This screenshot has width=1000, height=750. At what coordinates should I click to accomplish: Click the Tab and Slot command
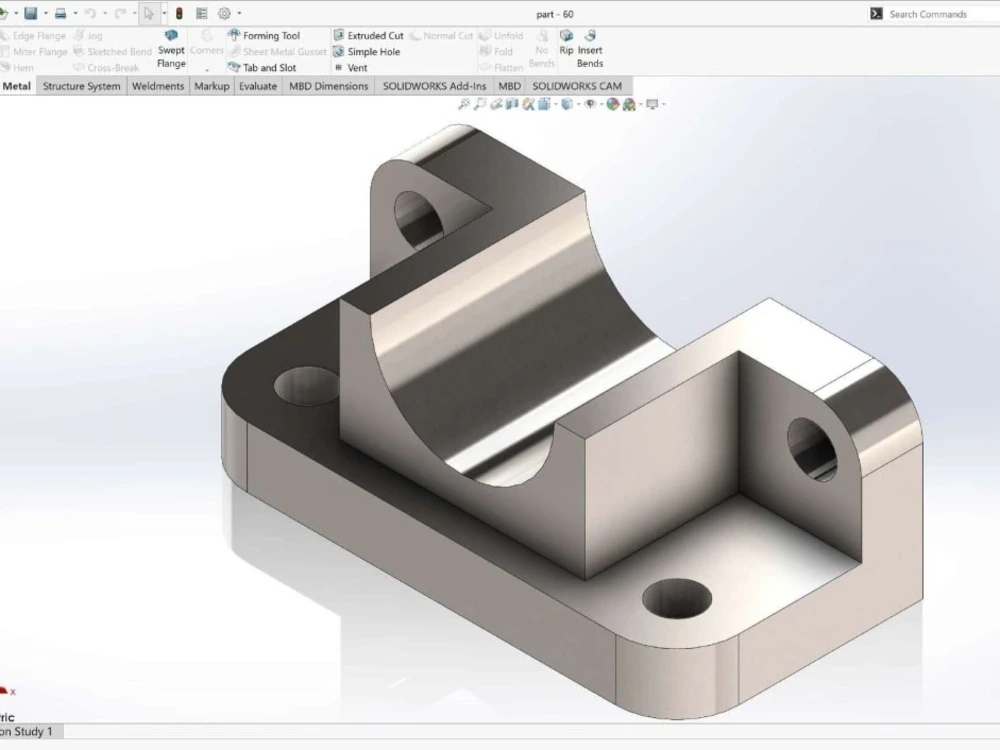[x=262, y=68]
